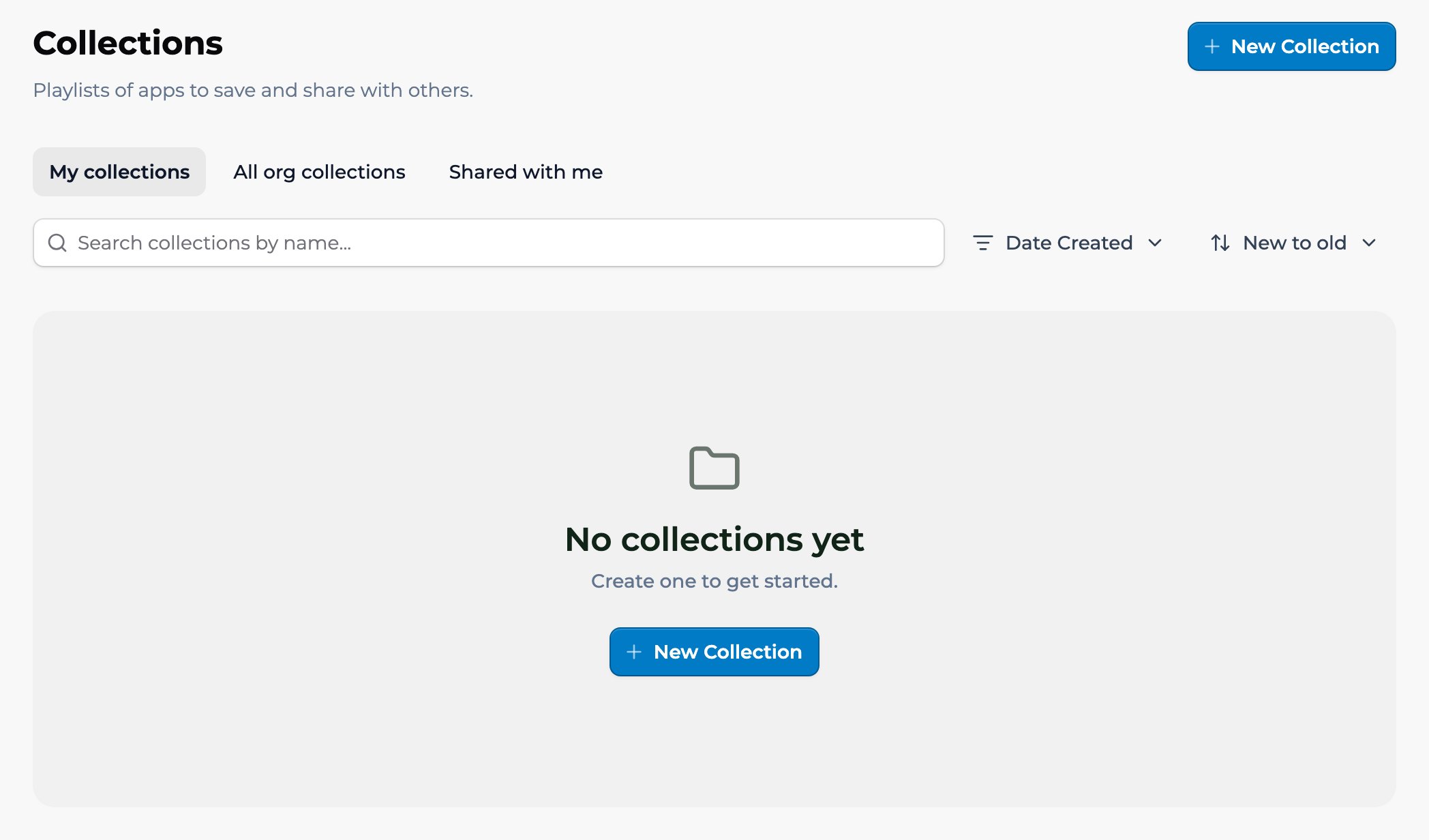
Task: Open the All org collections tab
Action: (x=319, y=172)
